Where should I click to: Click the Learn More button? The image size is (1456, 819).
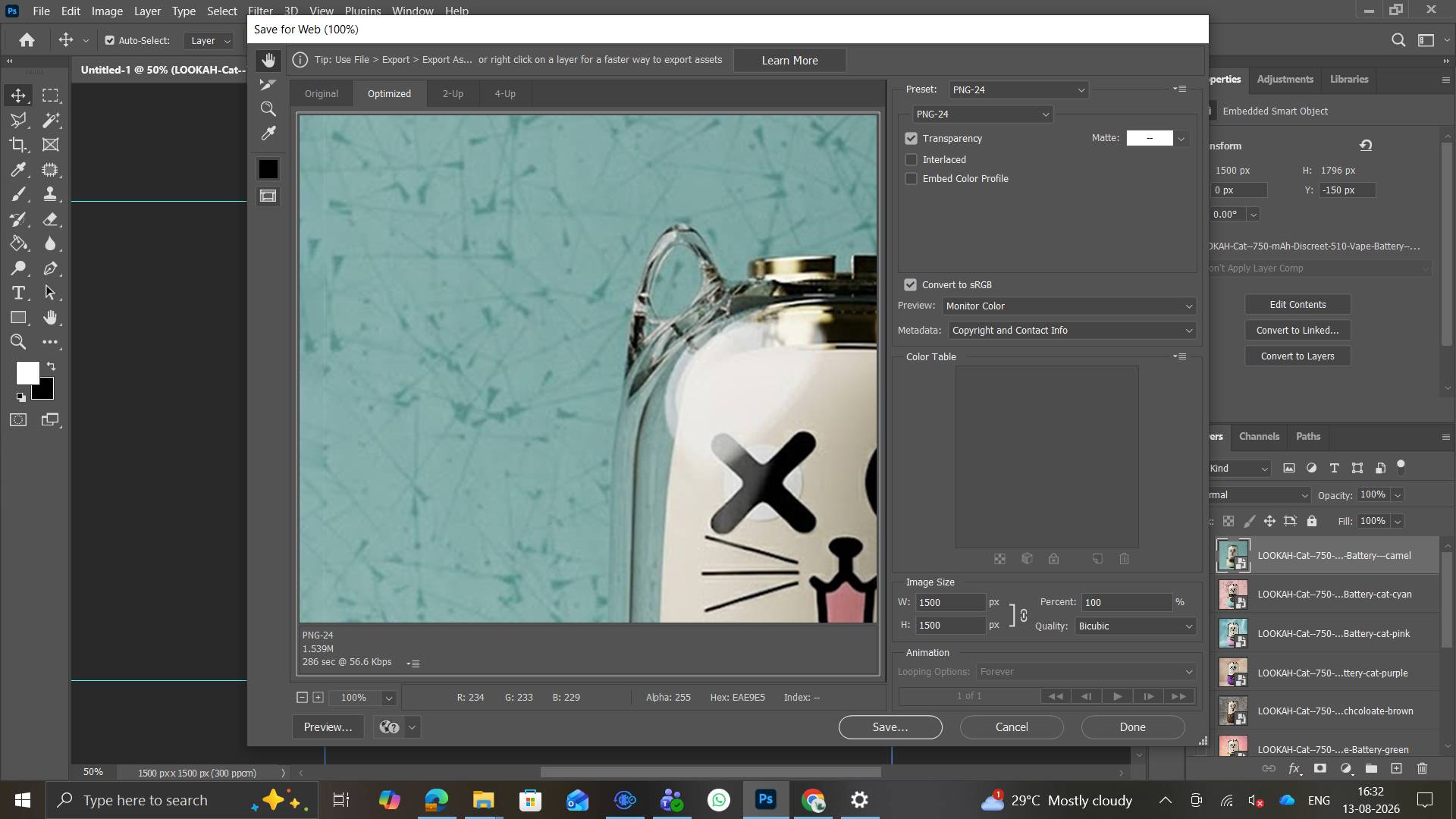tap(789, 61)
